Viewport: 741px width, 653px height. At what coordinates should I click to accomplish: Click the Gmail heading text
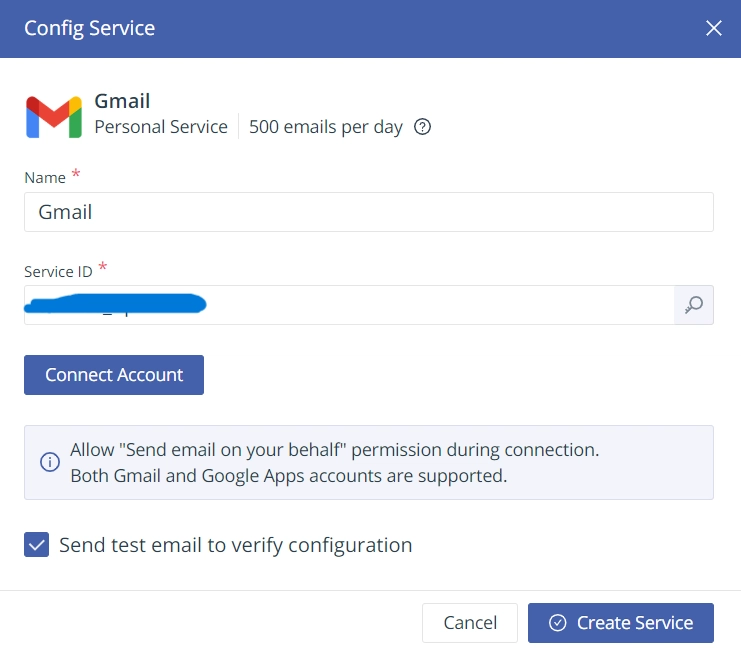(122, 101)
